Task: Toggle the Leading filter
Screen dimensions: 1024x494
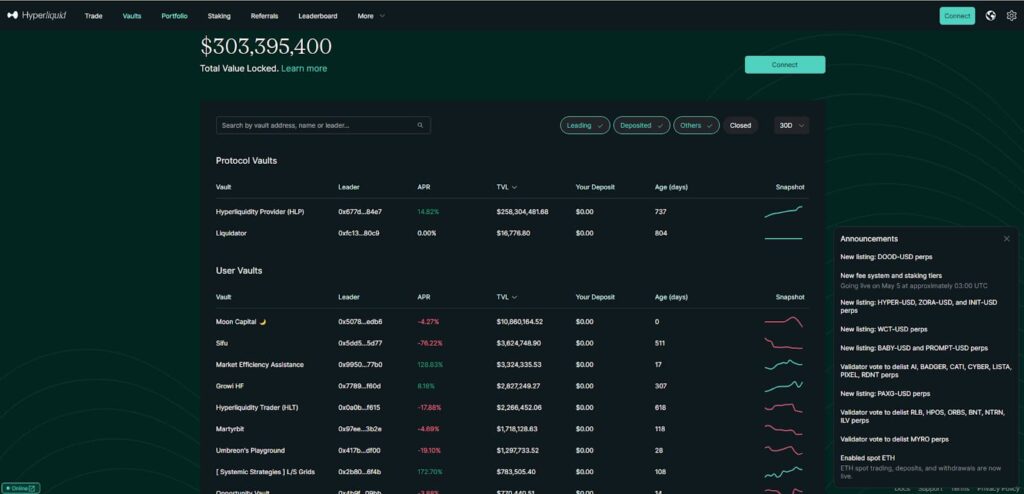Action: pyautogui.click(x=585, y=125)
